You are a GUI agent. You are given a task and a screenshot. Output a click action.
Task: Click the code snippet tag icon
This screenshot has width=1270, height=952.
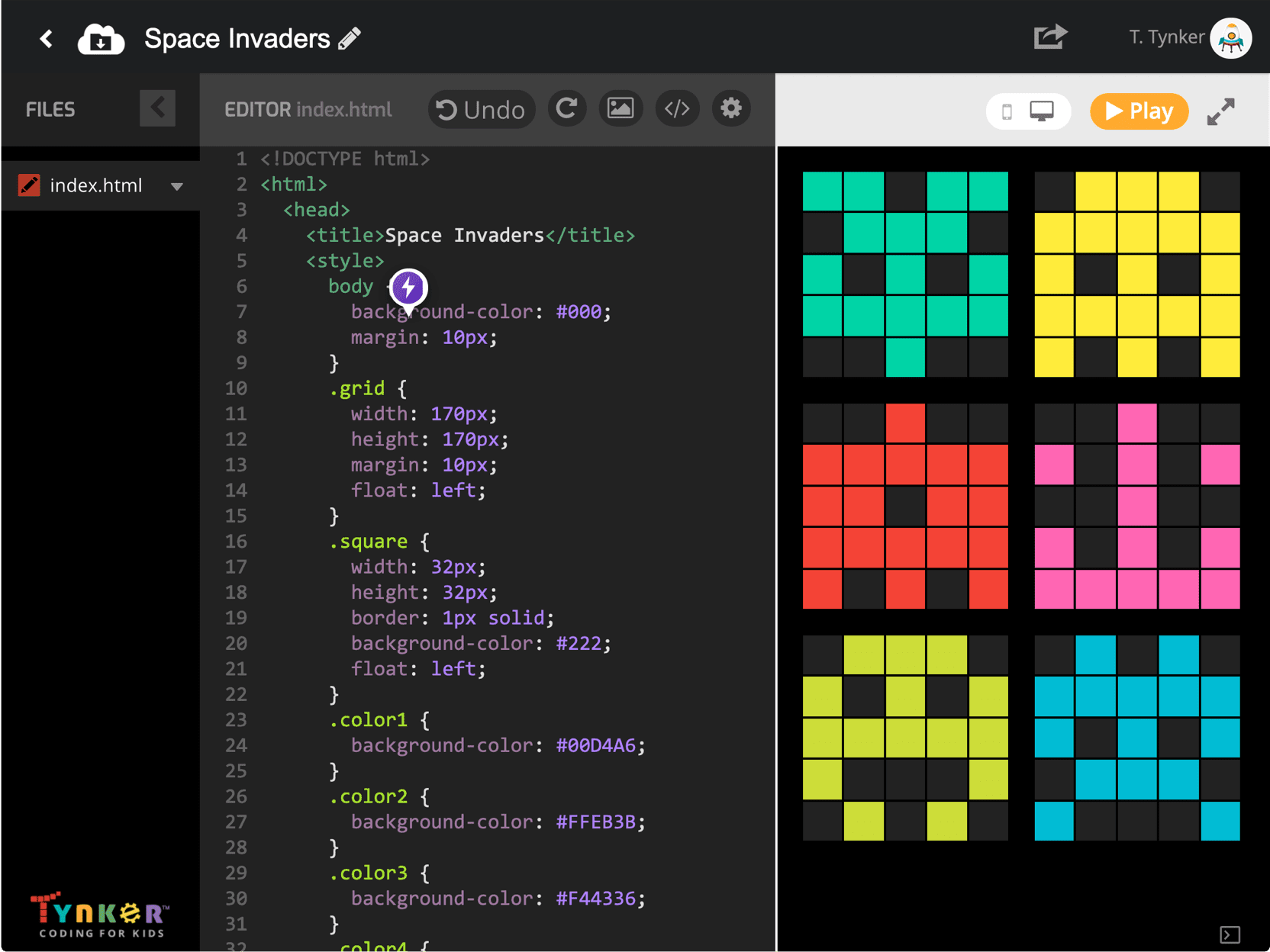pos(677,108)
